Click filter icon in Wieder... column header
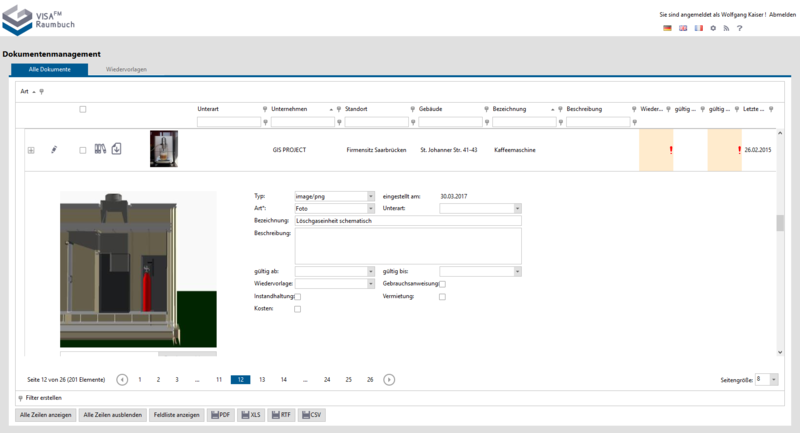800x433 pixels. (x=668, y=109)
